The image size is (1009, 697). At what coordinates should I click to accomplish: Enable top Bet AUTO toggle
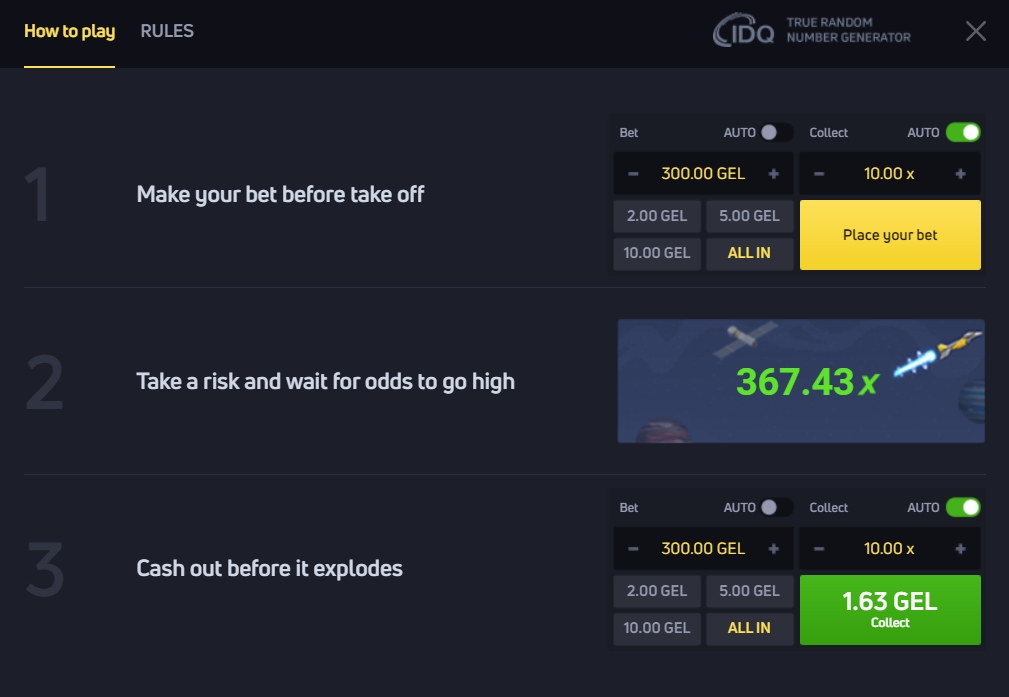click(x=775, y=133)
